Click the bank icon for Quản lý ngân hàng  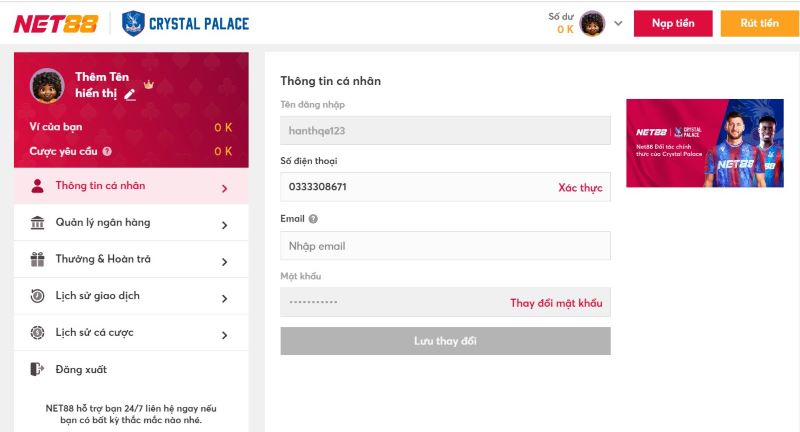pos(38,223)
